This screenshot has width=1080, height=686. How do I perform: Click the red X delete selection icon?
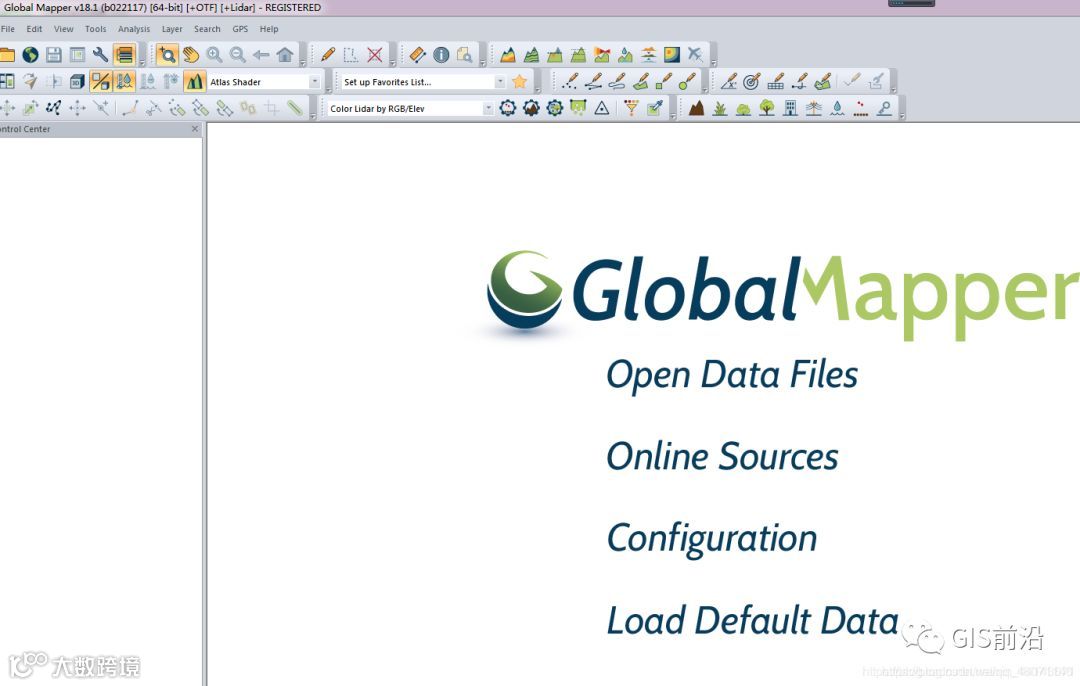pos(375,54)
